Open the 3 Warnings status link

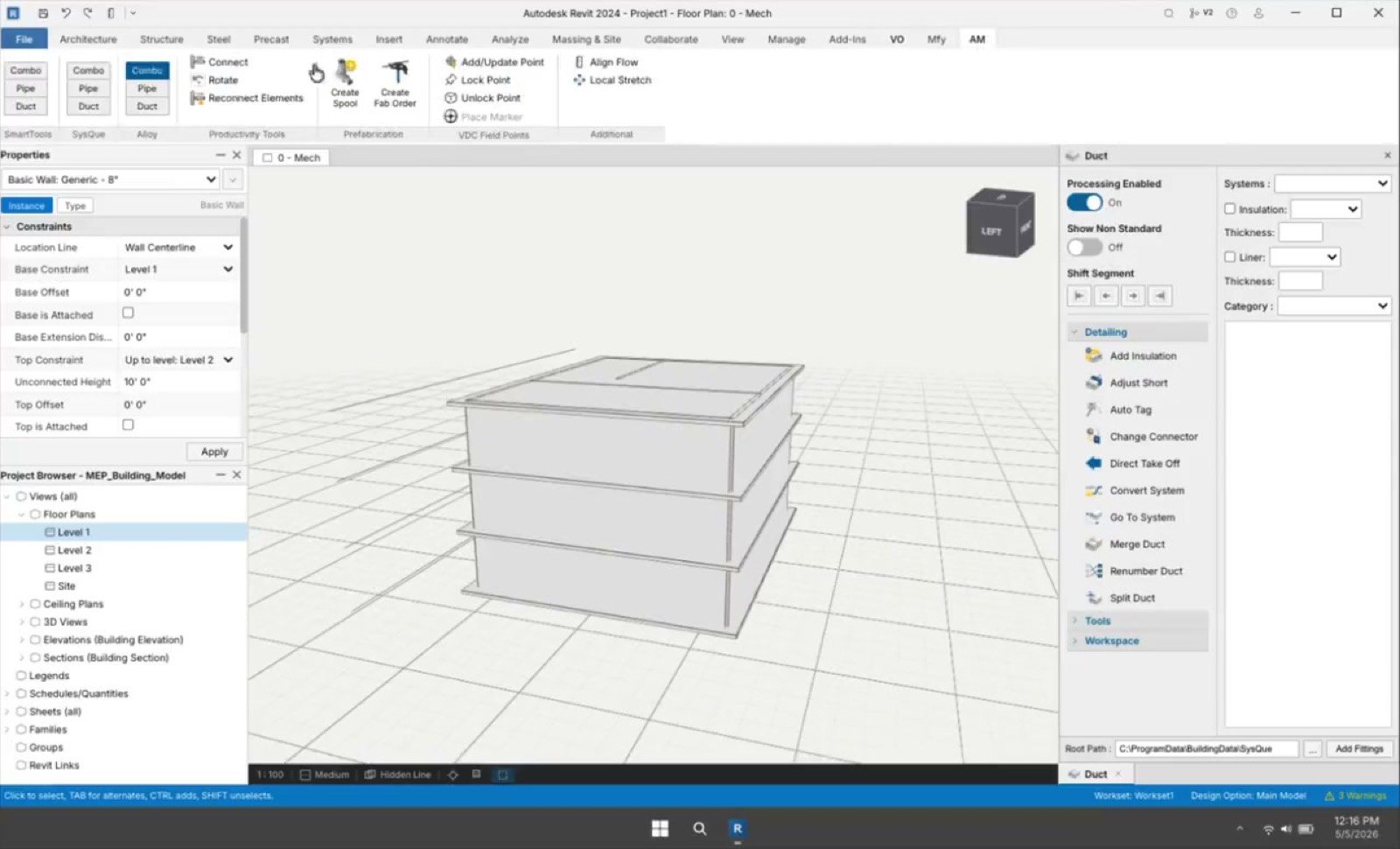coord(1355,796)
